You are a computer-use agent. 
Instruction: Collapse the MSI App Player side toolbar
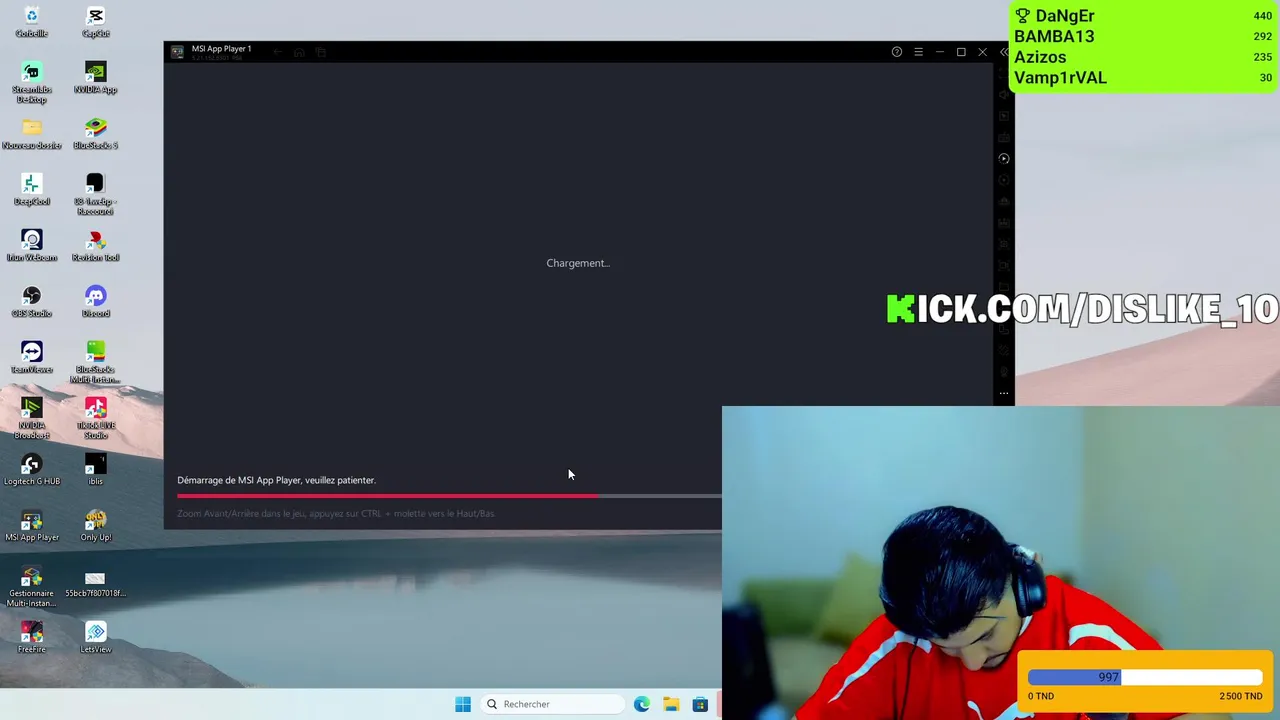tap(1004, 52)
